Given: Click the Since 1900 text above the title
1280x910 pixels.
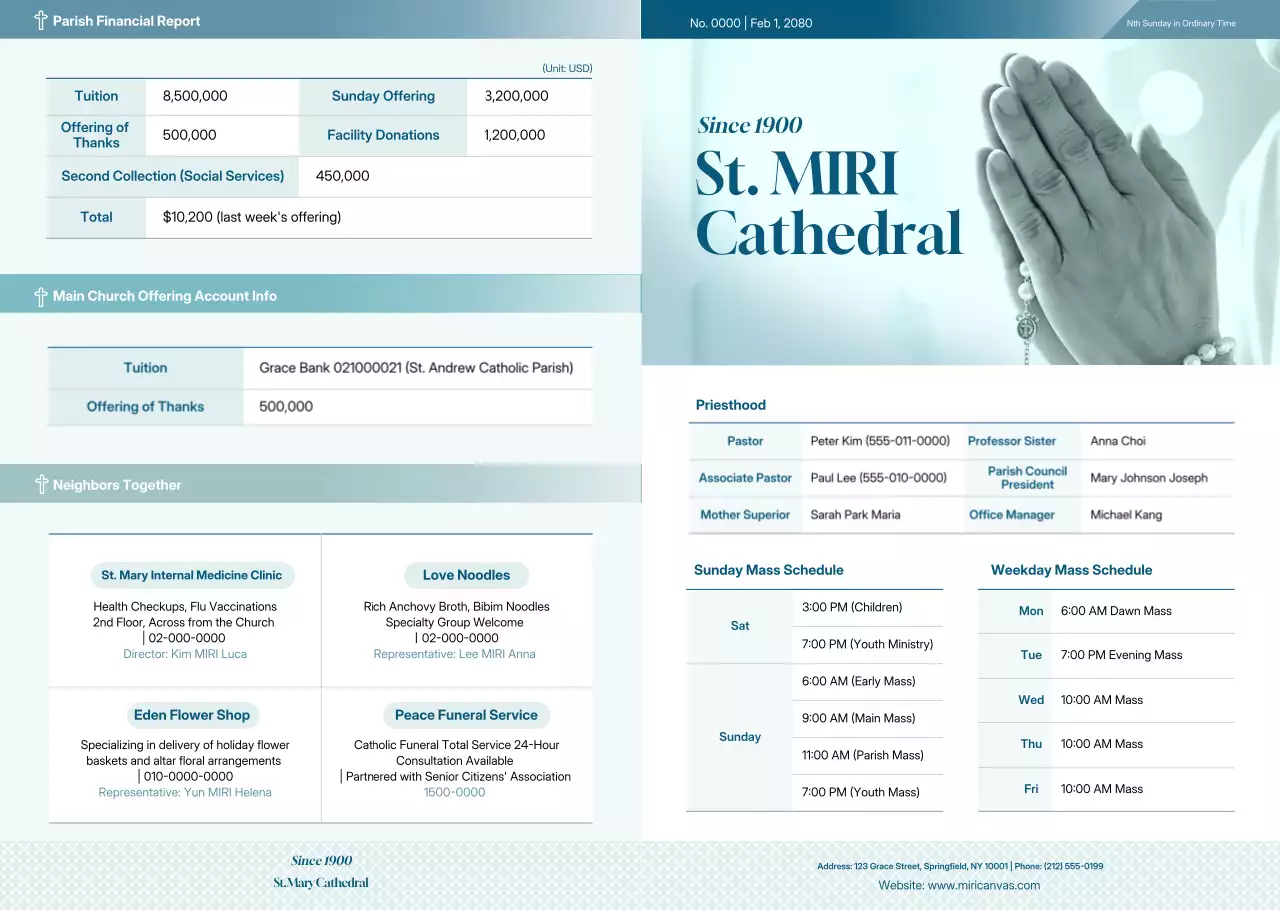Looking at the screenshot, I should pyautogui.click(x=749, y=125).
